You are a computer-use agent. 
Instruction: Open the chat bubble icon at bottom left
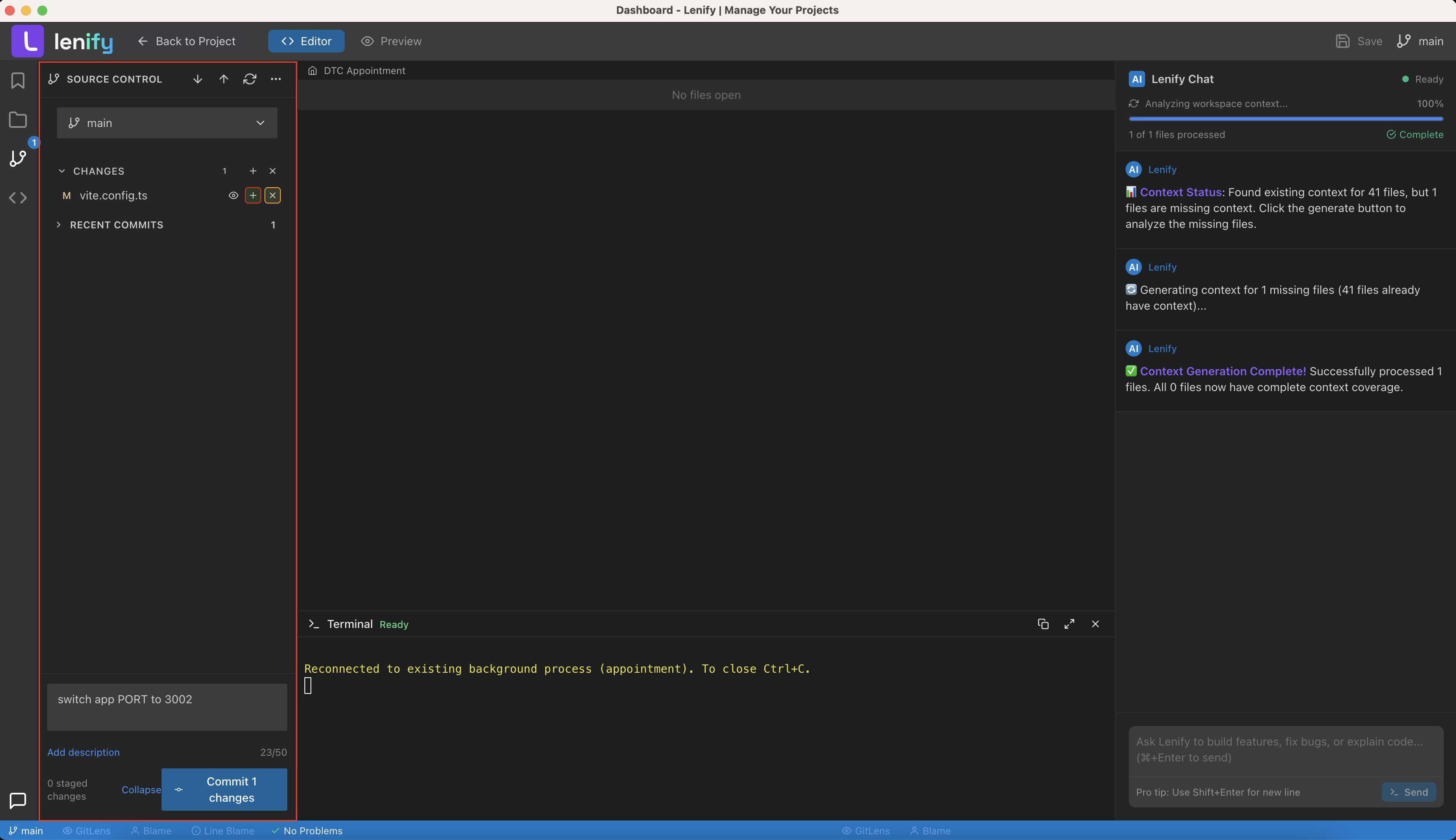18,801
